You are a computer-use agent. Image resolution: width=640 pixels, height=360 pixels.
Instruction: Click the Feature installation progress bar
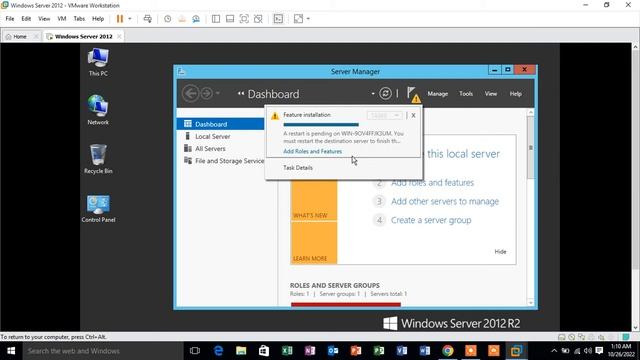[x=321, y=124]
